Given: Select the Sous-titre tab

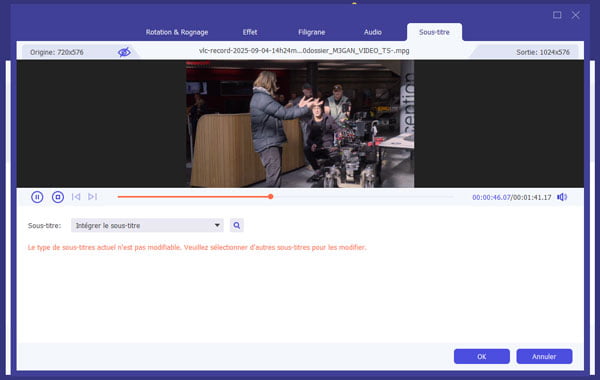Looking at the screenshot, I should tap(434, 32).
